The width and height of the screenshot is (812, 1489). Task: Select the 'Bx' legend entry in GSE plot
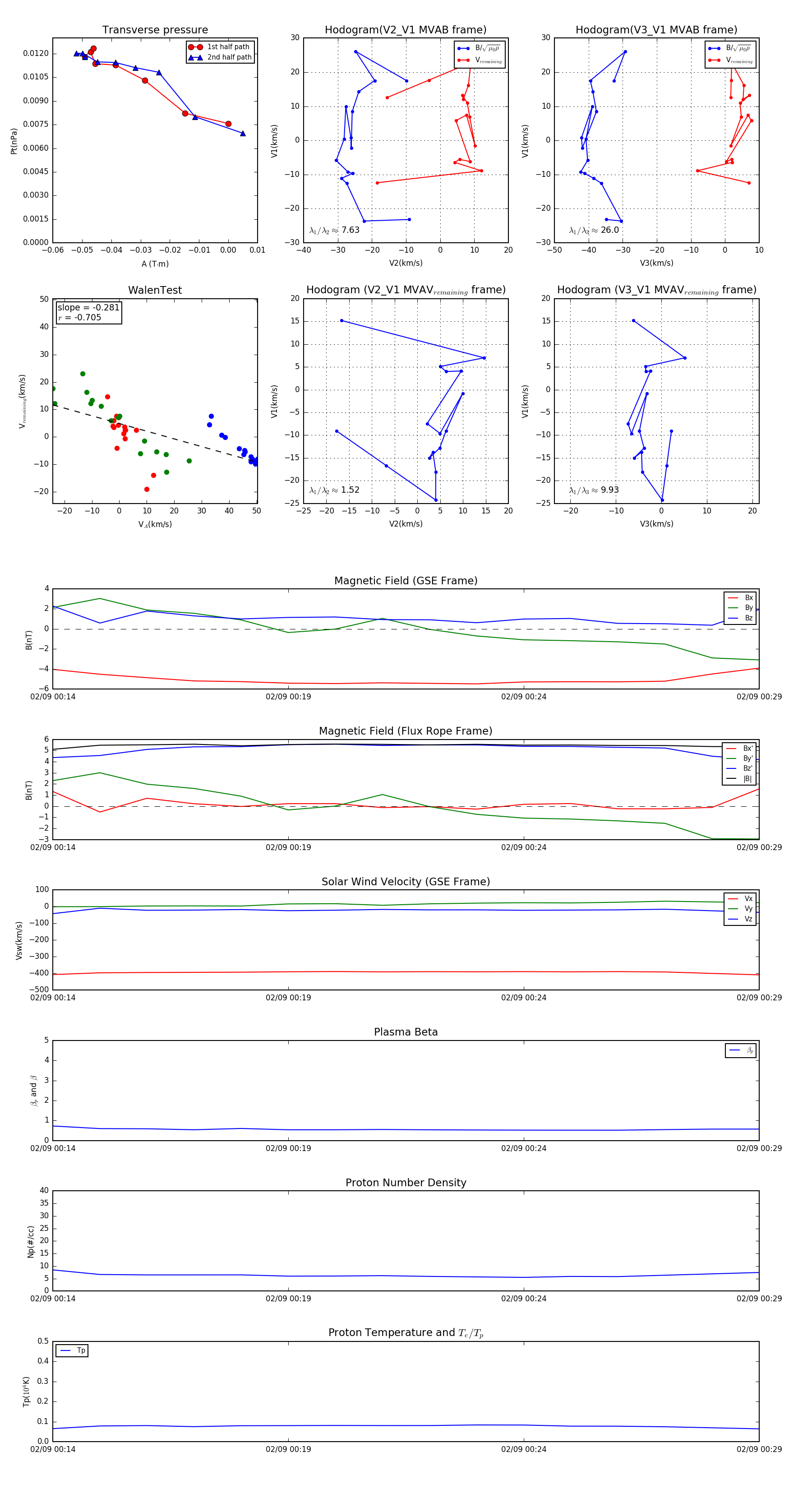[740, 598]
